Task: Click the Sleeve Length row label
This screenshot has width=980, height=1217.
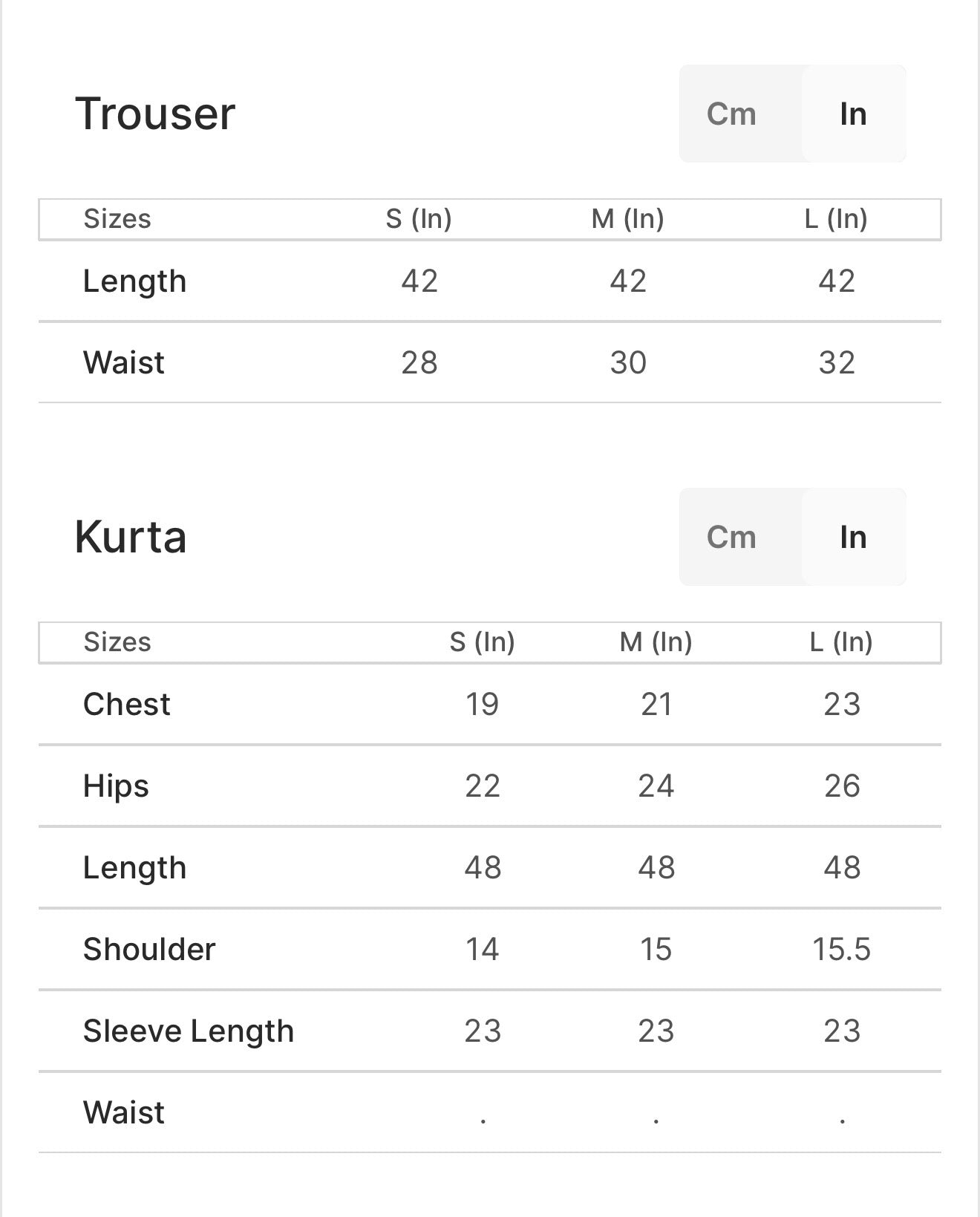Action: [x=189, y=1031]
